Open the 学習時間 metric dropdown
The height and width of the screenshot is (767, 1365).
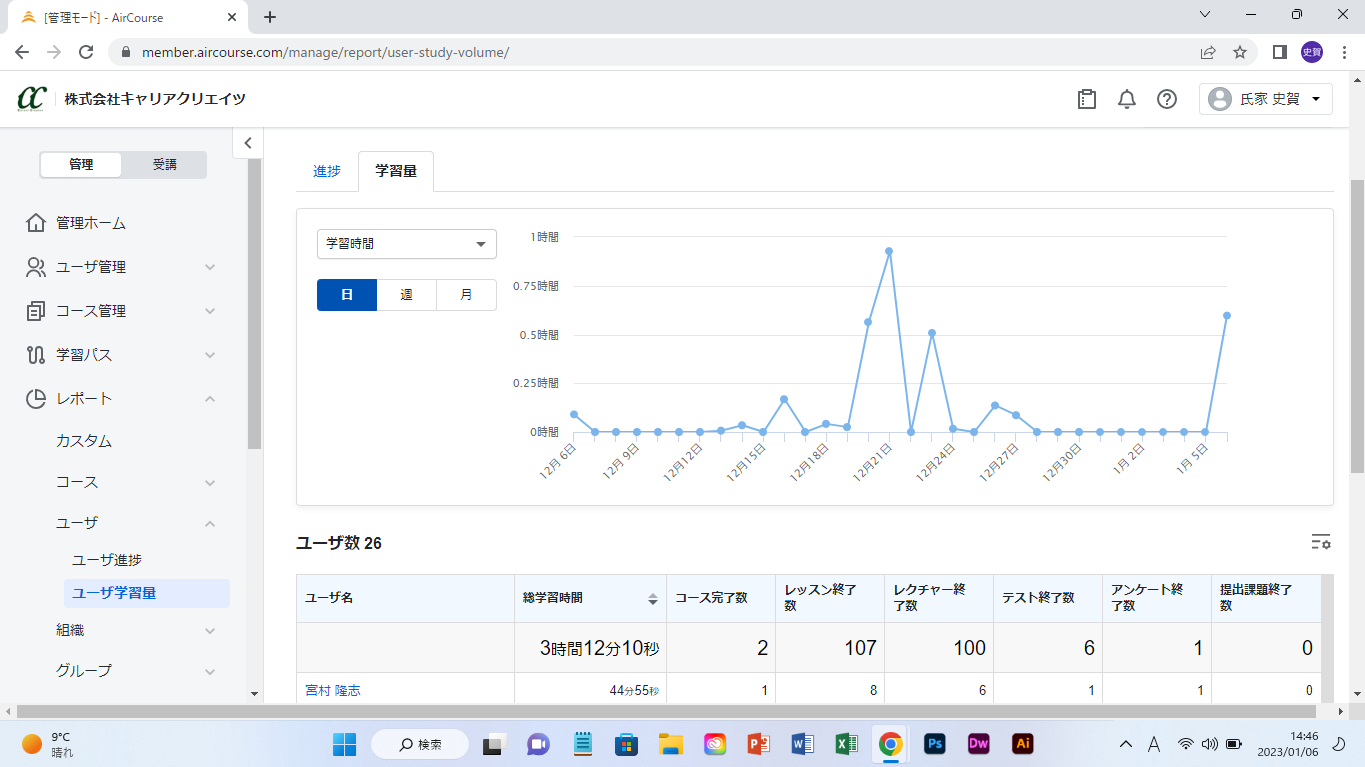[407, 244]
